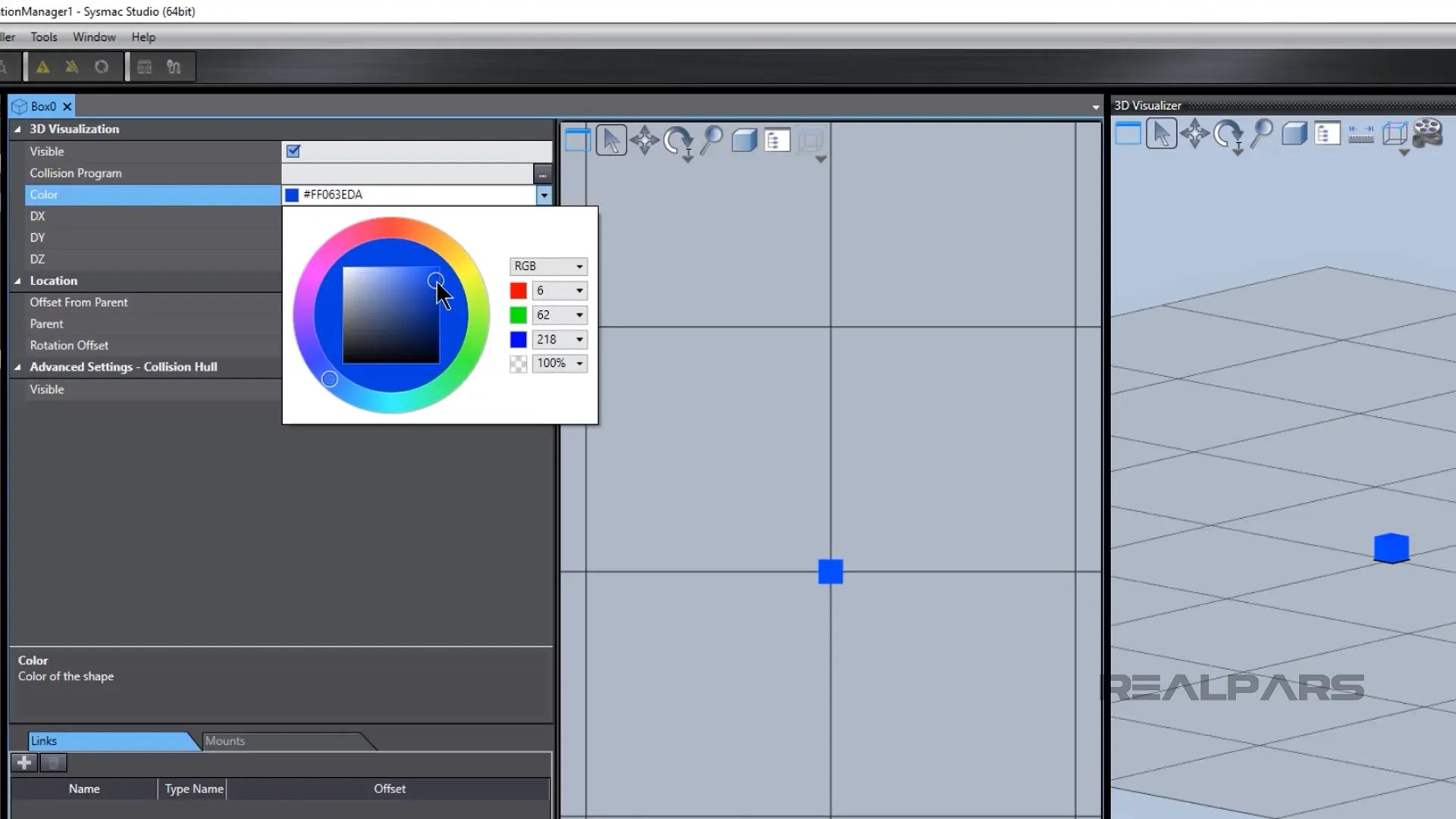Image resolution: width=1456 pixels, height=819 pixels.
Task: Click the window-frame icon in the Box0 editor toolbar
Action: (577, 140)
